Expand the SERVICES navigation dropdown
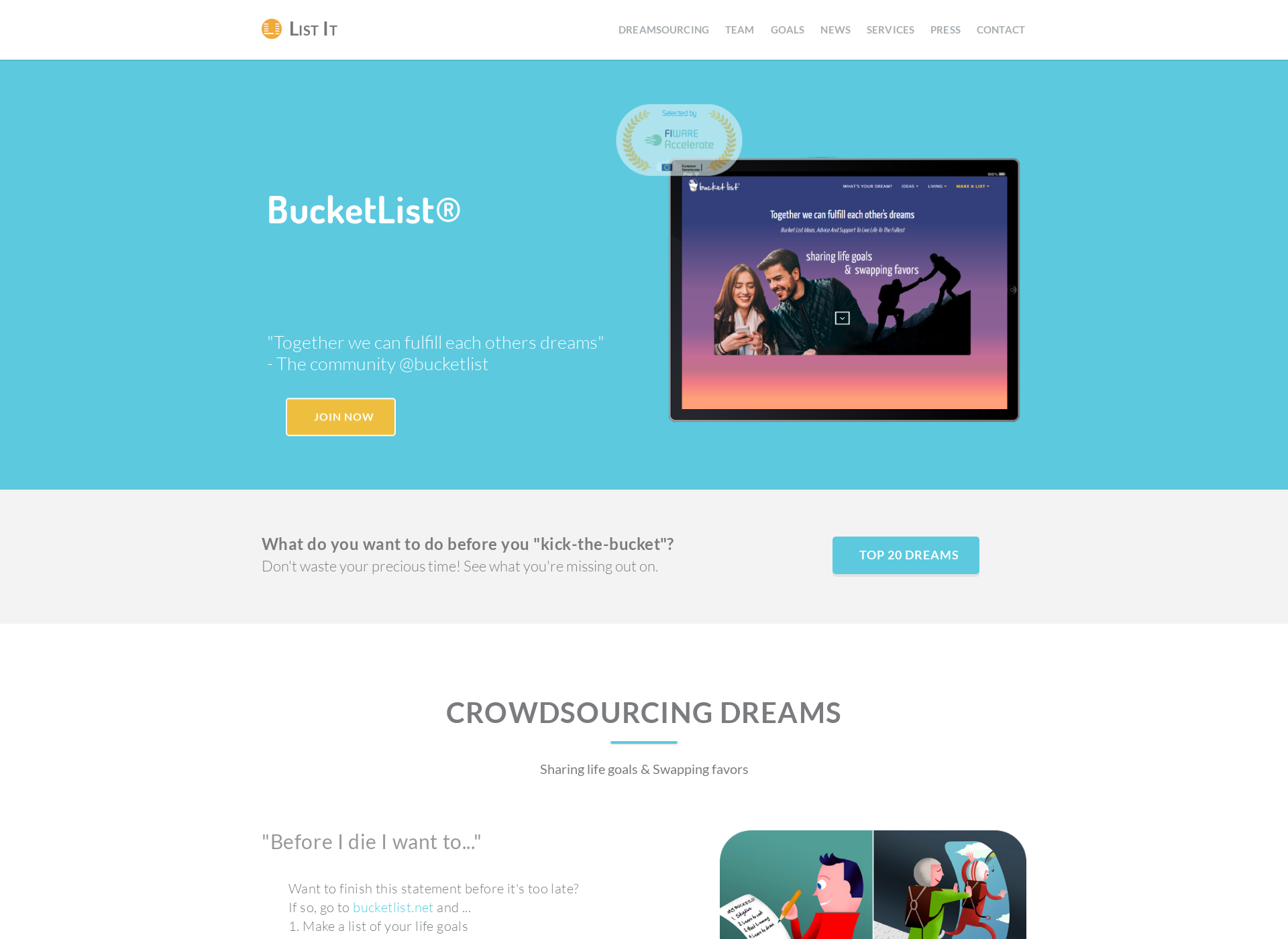This screenshot has height=939, width=1288. (890, 29)
